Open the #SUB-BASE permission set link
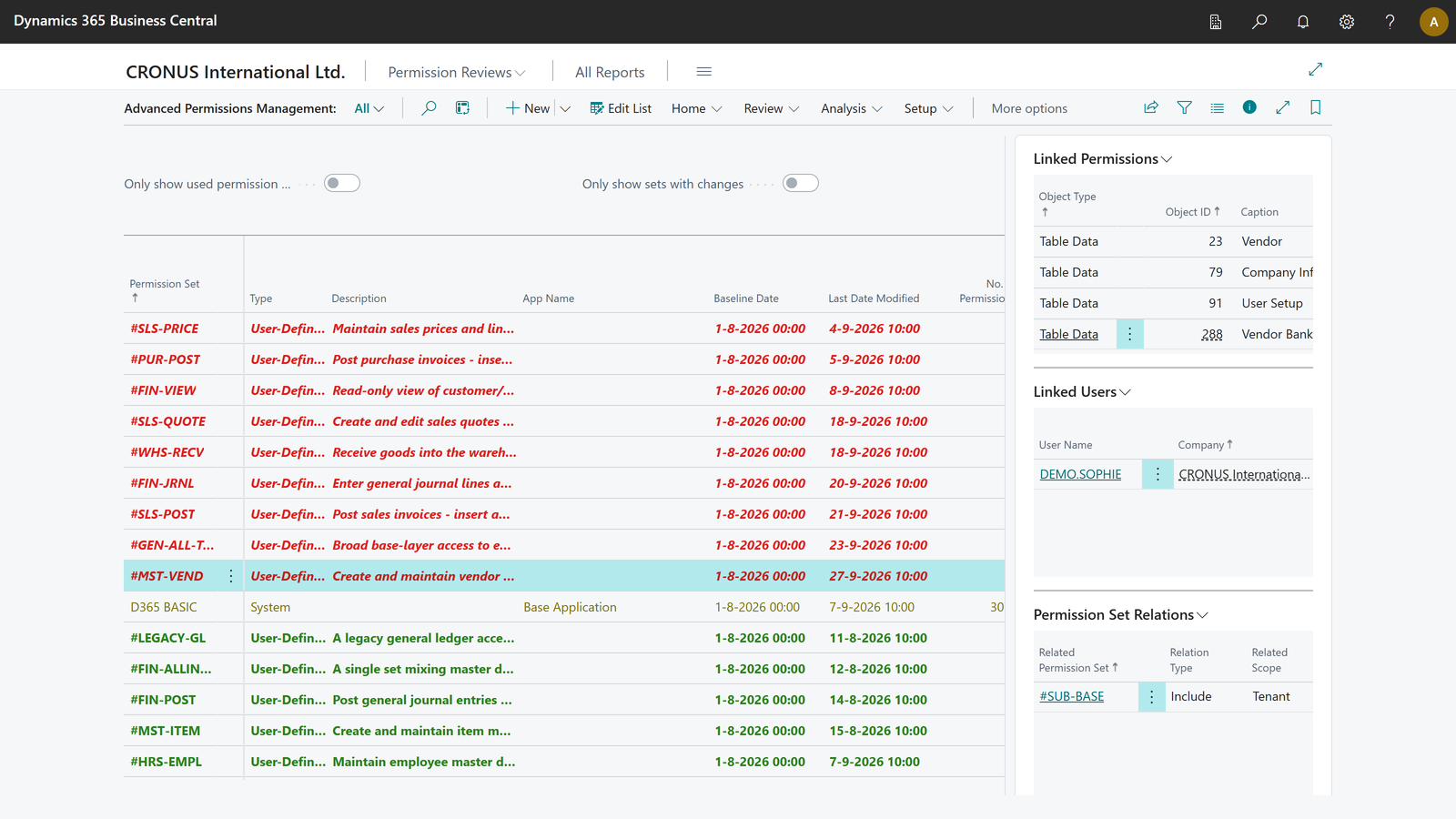Screen dimensions: 1456x819 pyautogui.click(x=1072, y=696)
